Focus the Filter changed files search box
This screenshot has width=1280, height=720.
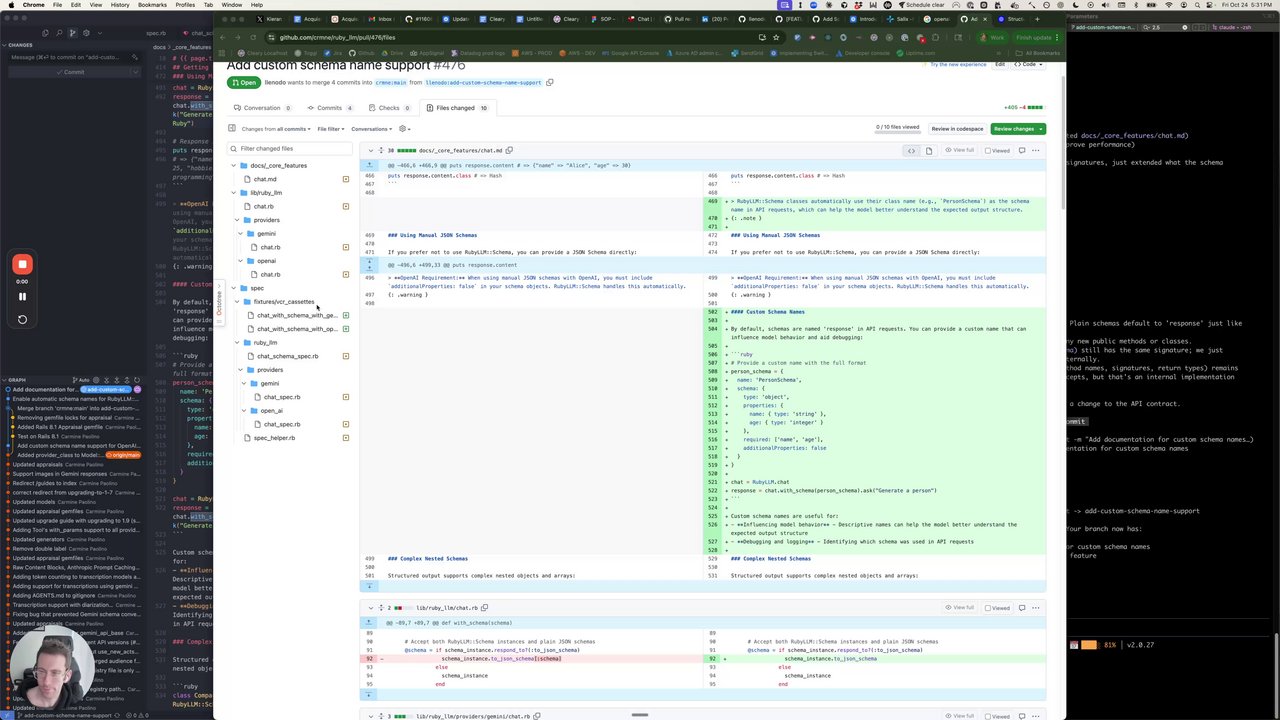click(290, 148)
